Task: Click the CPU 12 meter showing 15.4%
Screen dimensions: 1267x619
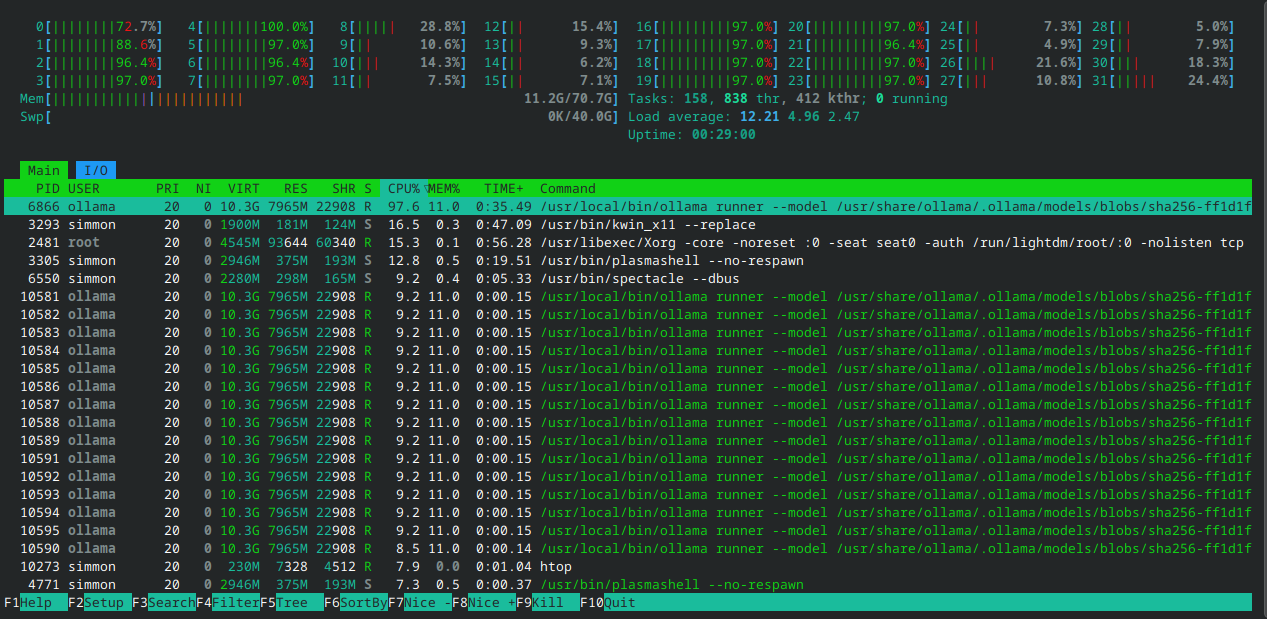Action: pyautogui.click(x=552, y=27)
